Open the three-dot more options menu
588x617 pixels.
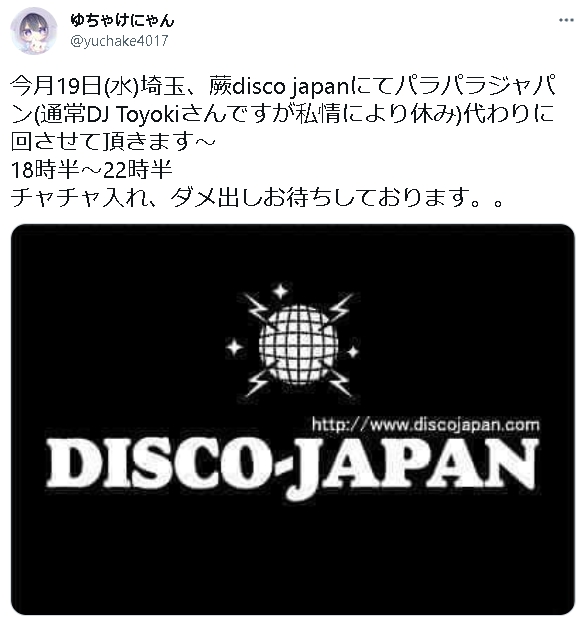(x=566, y=20)
